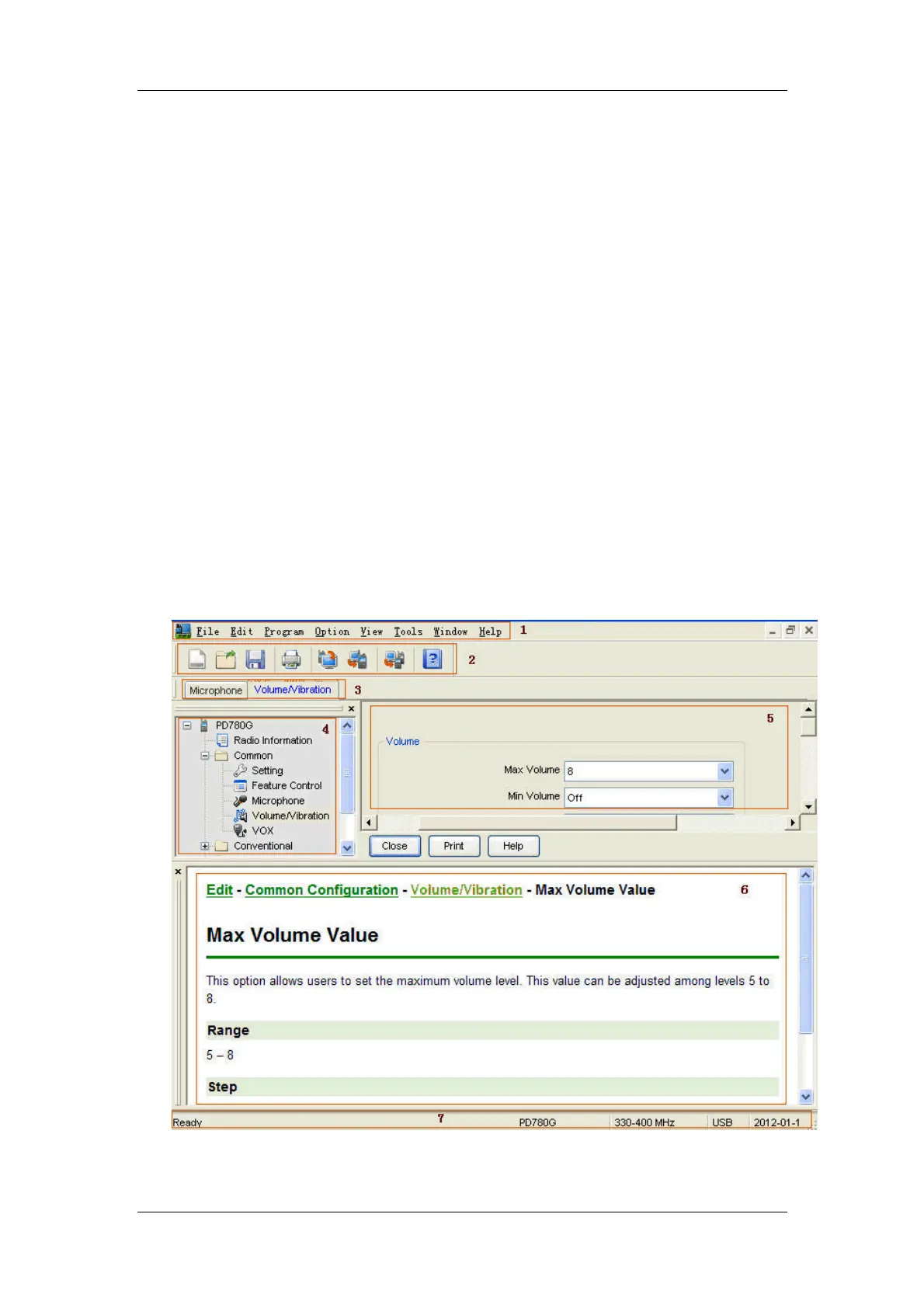Select the Volume/Vibration tab

(x=293, y=689)
